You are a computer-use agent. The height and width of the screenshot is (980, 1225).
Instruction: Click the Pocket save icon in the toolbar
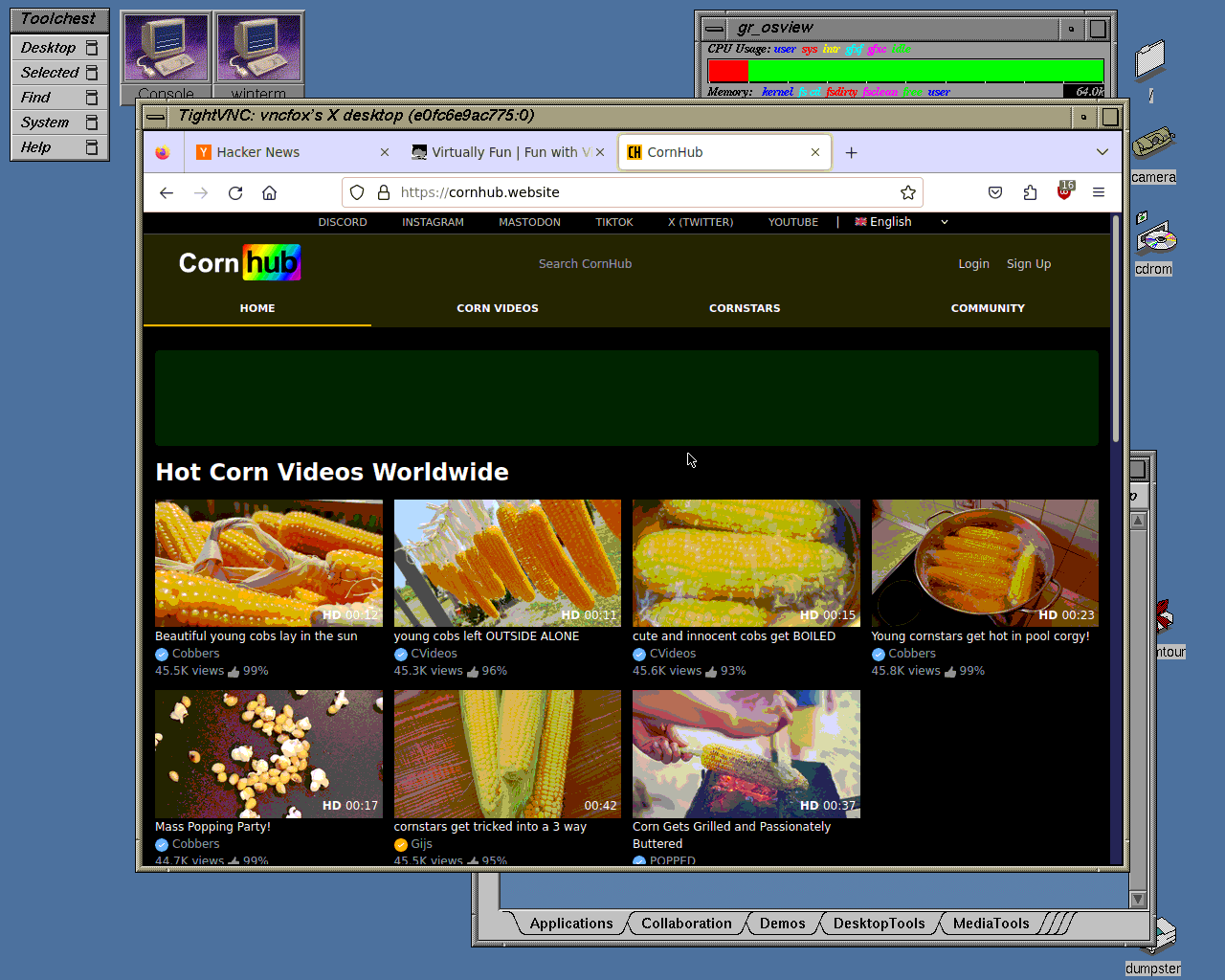click(995, 192)
